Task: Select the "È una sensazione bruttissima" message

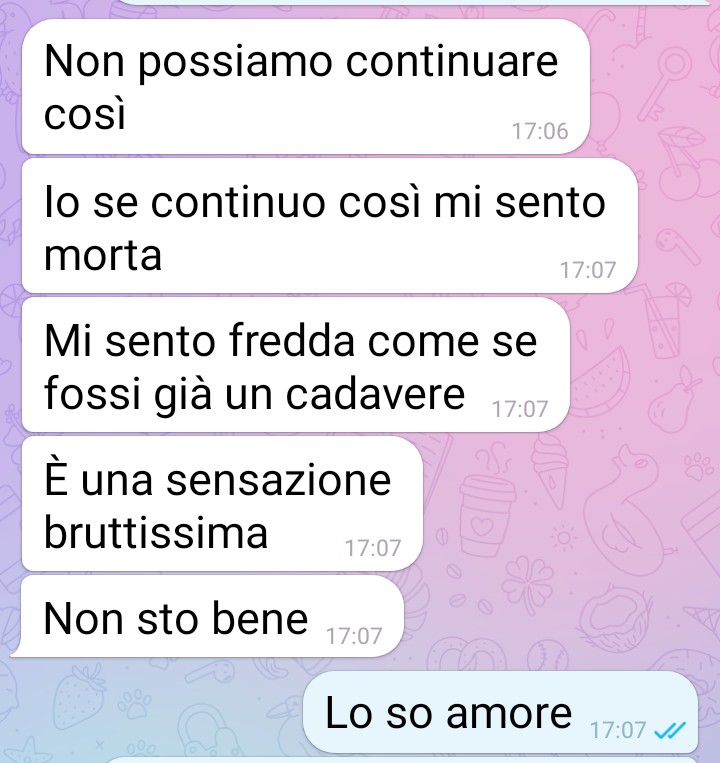Action: pos(222,504)
